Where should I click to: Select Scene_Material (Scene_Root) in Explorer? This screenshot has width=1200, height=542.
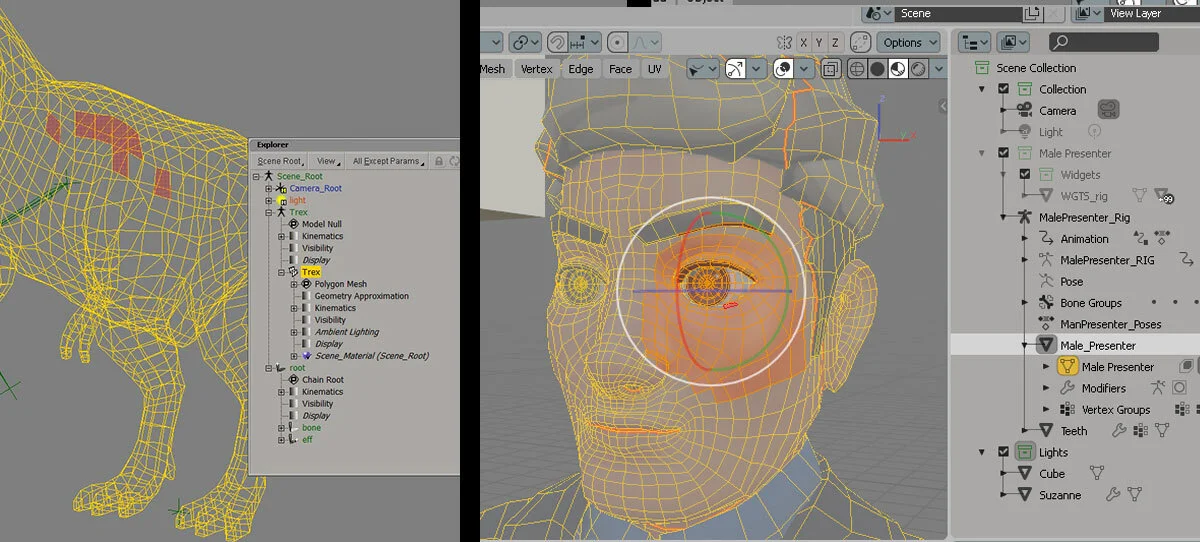coord(372,356)
